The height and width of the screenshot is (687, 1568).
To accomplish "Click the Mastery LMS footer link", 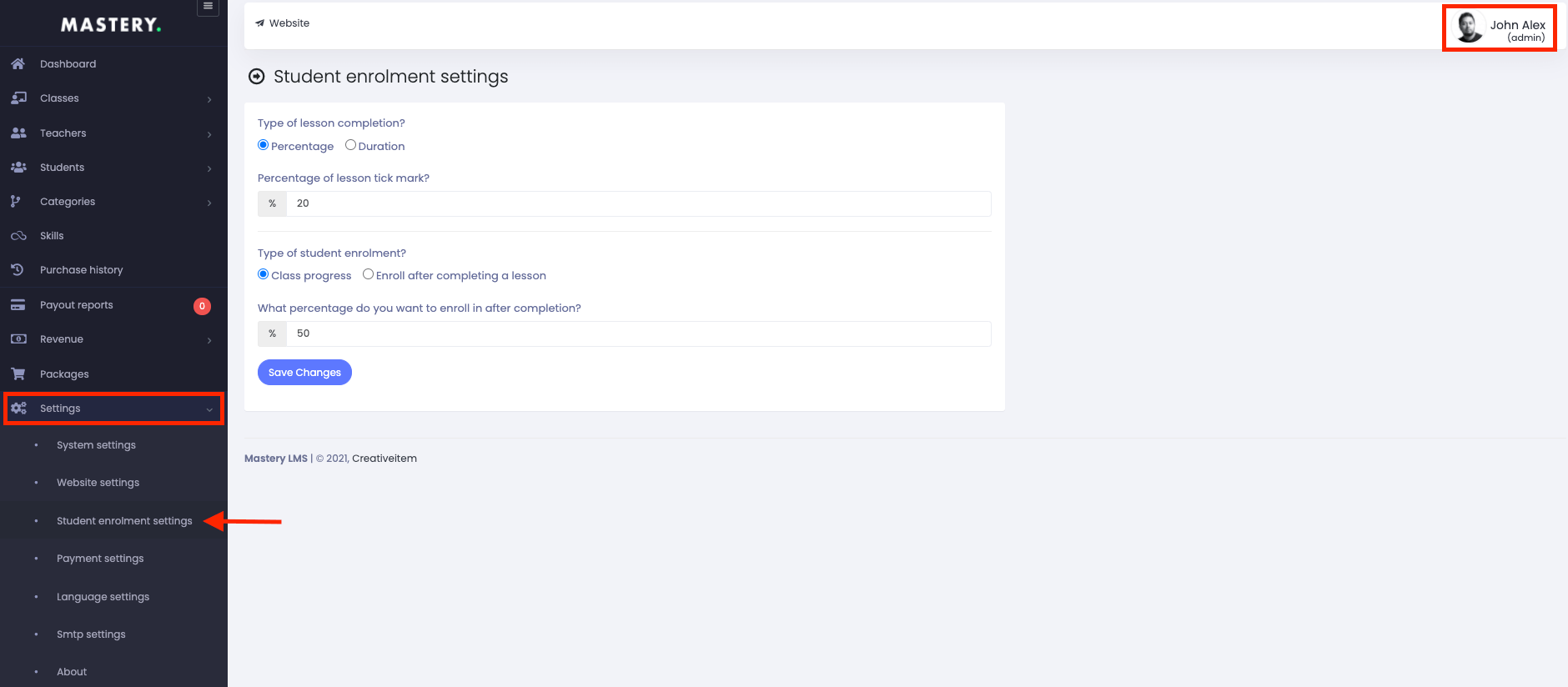I will click(276, 459).
